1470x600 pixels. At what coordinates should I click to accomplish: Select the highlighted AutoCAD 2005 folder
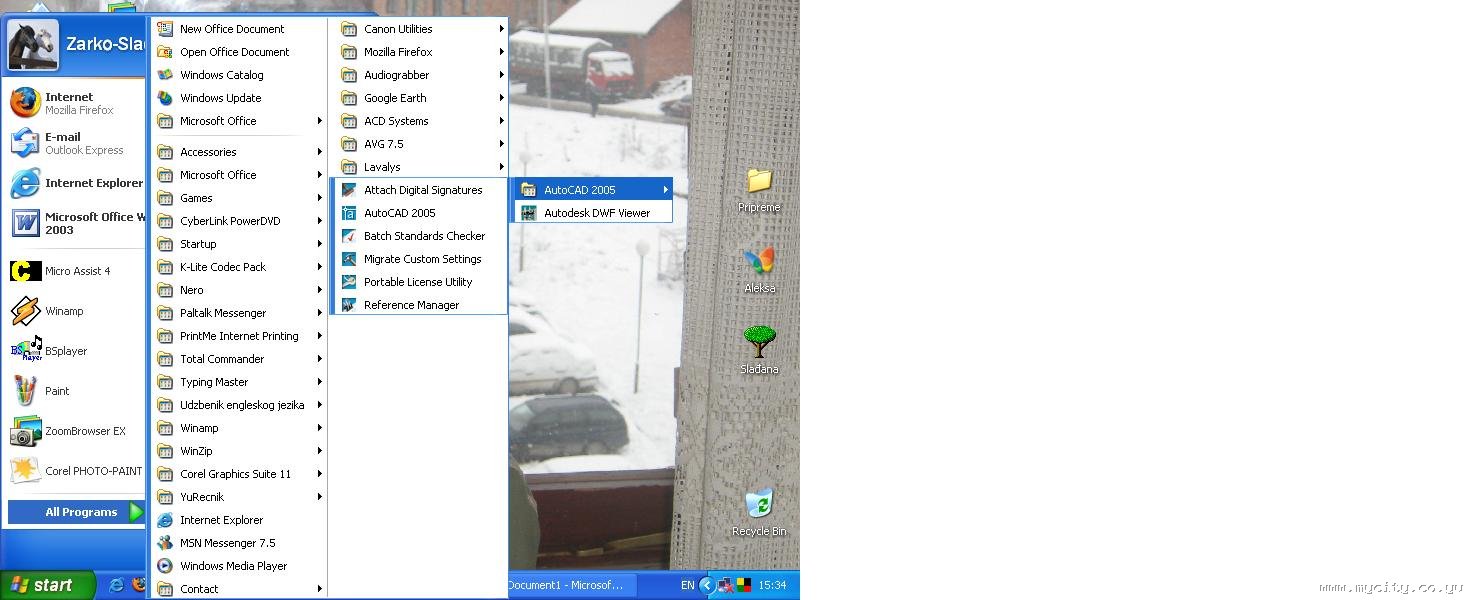[594, 190]
